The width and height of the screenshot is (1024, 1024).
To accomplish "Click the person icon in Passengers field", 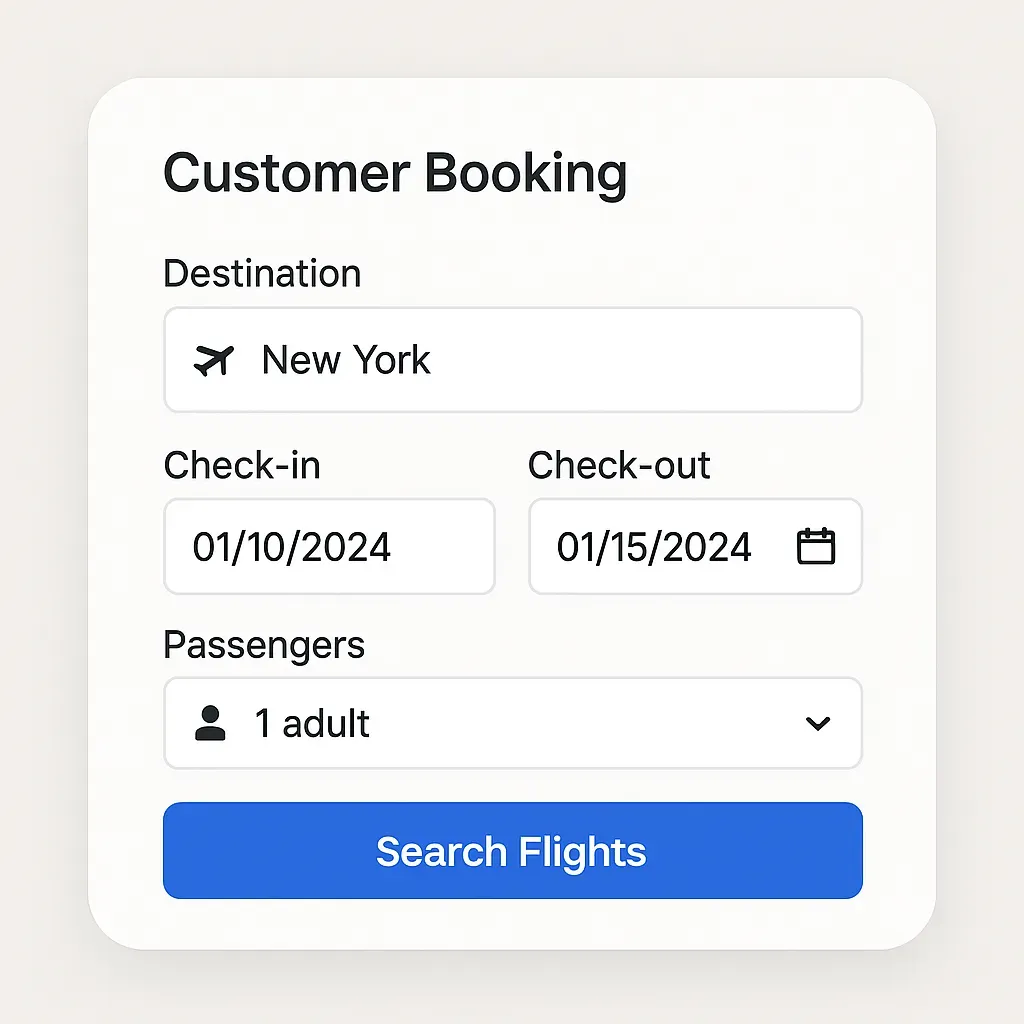I will [x=210, y=723].
